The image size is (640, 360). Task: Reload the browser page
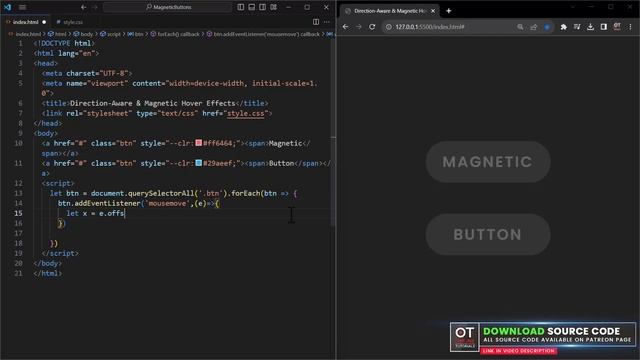click(x=372, y=27)
